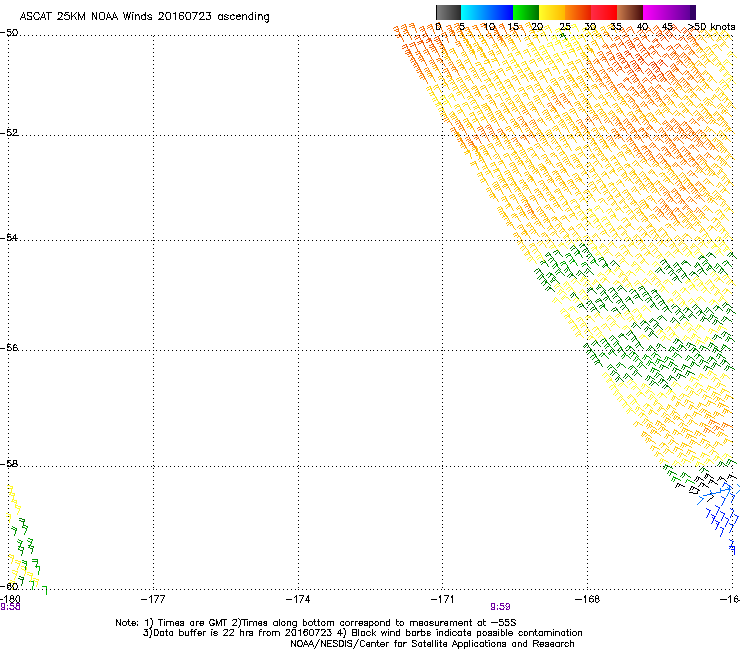
Task: Click the longitude label '-174'
Action: click(298, 599)
